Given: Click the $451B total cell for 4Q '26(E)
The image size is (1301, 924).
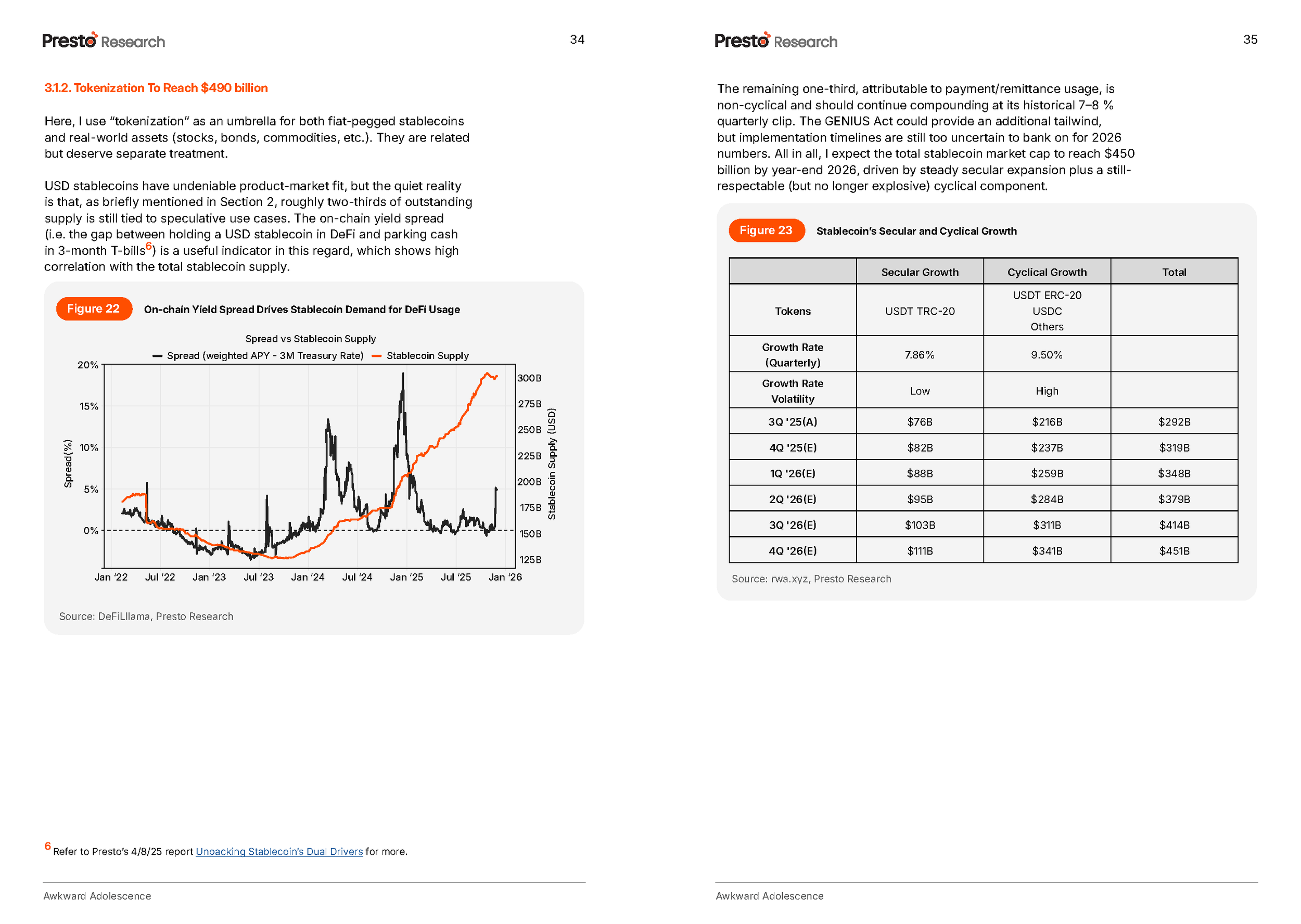Looking at the screenshot, I should pyautogui.click(x=1174, y=551).
